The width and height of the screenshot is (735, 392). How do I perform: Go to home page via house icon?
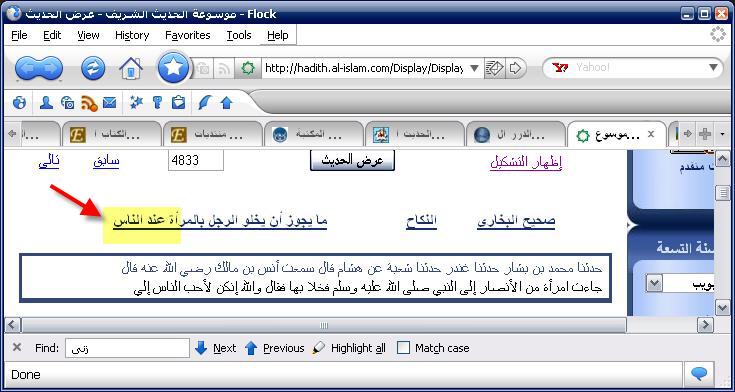[131, 68]
